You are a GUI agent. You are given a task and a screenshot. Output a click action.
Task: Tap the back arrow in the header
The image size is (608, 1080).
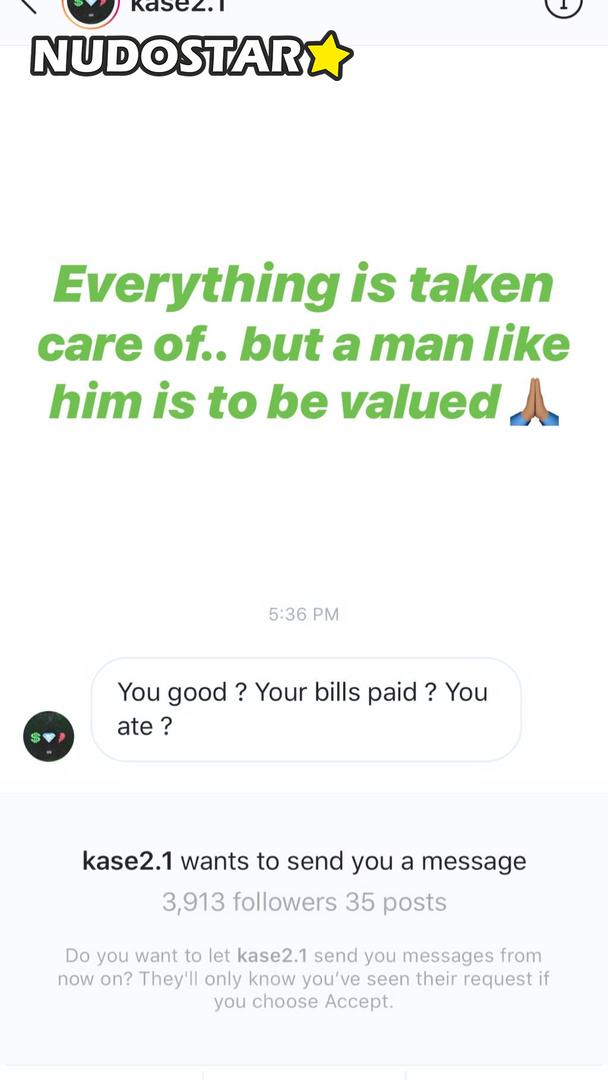click(26, 6)
